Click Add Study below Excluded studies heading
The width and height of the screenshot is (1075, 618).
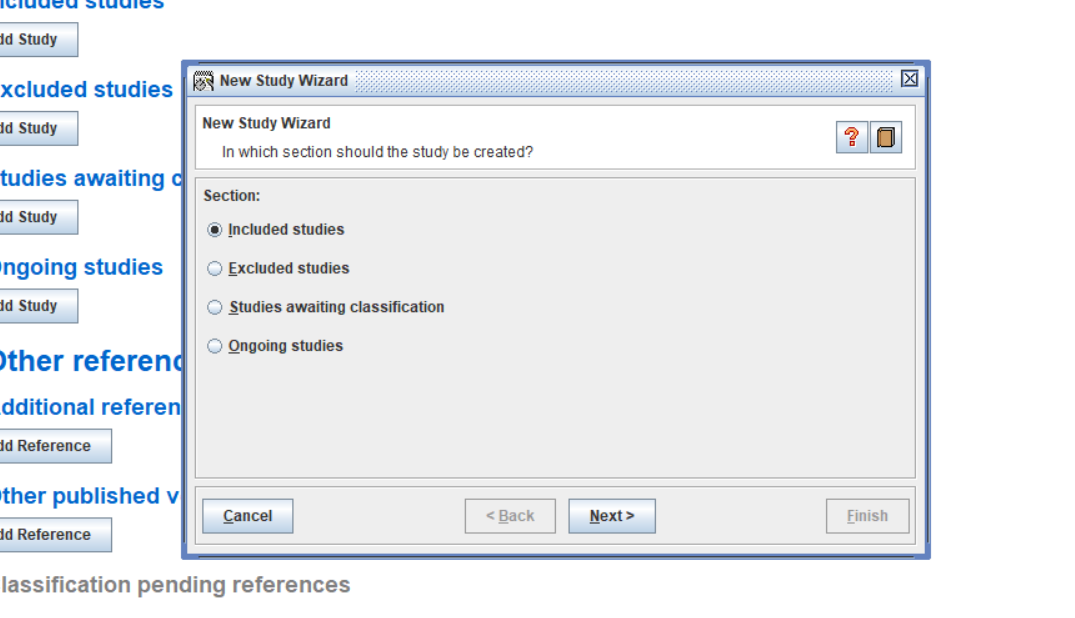35,129
